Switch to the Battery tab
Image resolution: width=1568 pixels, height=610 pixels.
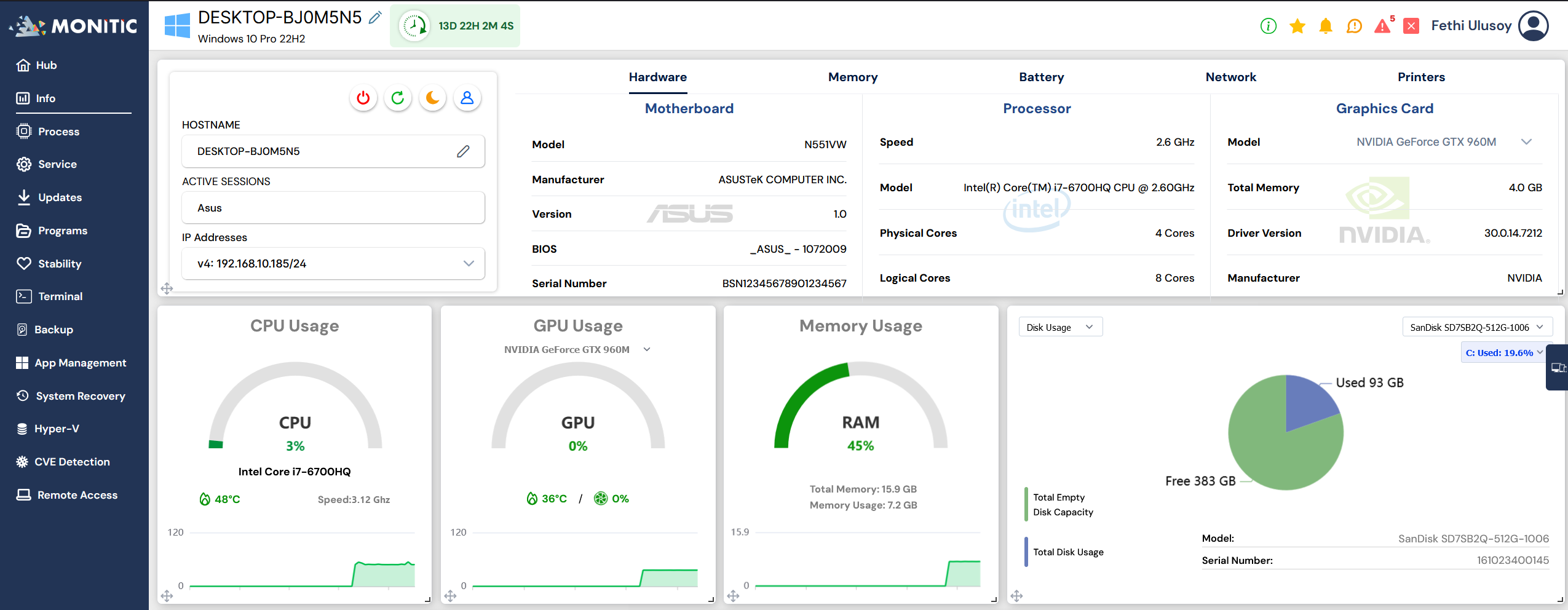(x=1040, y=77)
